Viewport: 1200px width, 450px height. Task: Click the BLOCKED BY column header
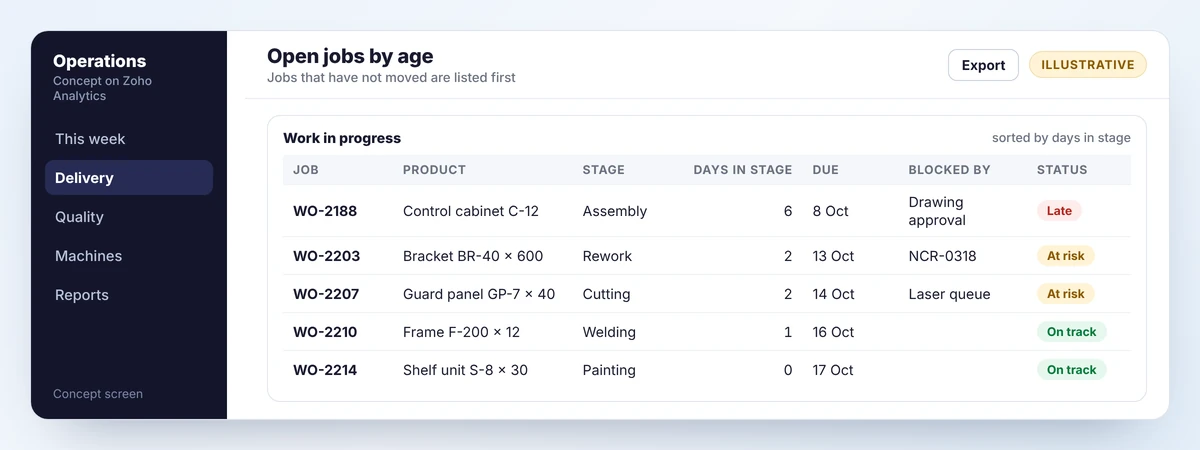coord(949,170)
